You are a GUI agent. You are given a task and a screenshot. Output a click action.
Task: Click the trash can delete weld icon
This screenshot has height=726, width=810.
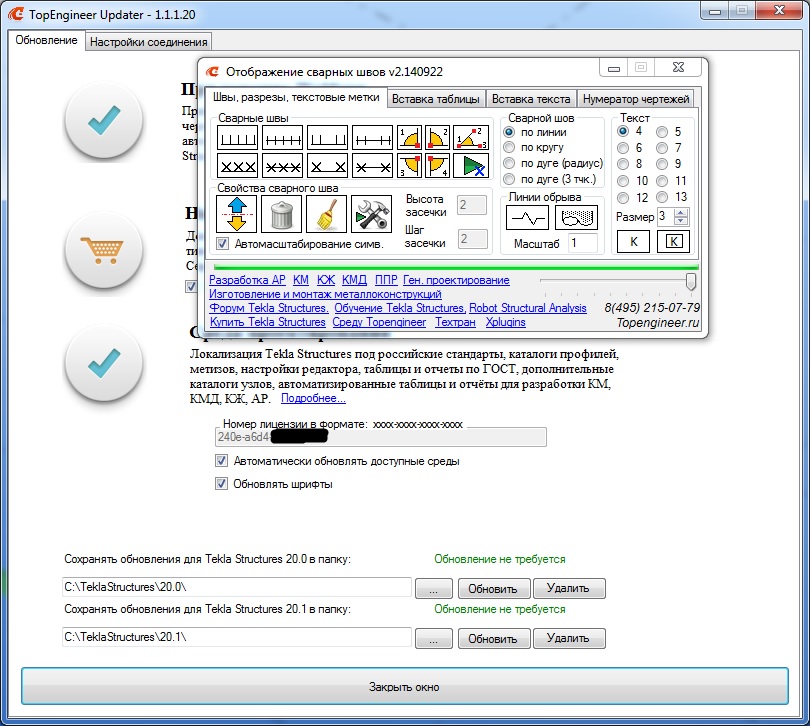coord(281,214)
